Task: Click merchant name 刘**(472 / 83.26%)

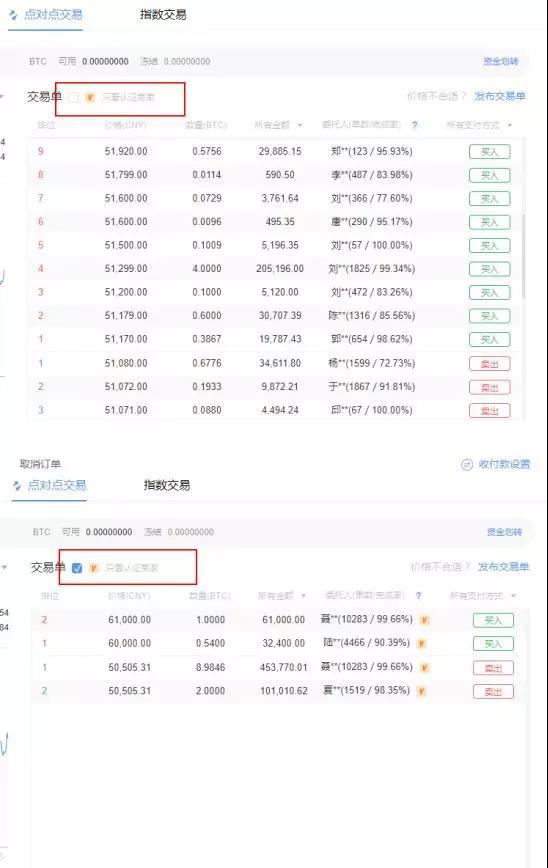Action: (x=371, y=292)
